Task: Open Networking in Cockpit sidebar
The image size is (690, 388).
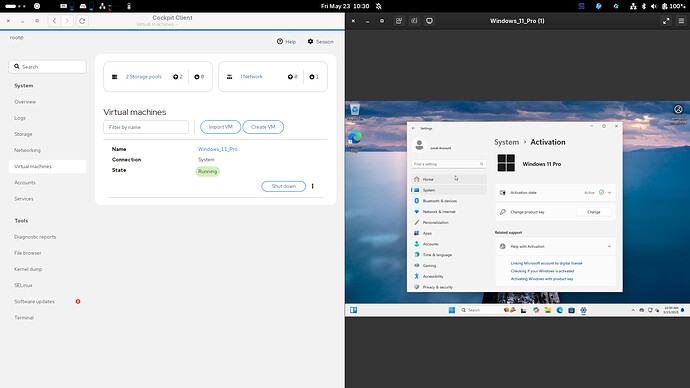Action: (x=27, y=150)
